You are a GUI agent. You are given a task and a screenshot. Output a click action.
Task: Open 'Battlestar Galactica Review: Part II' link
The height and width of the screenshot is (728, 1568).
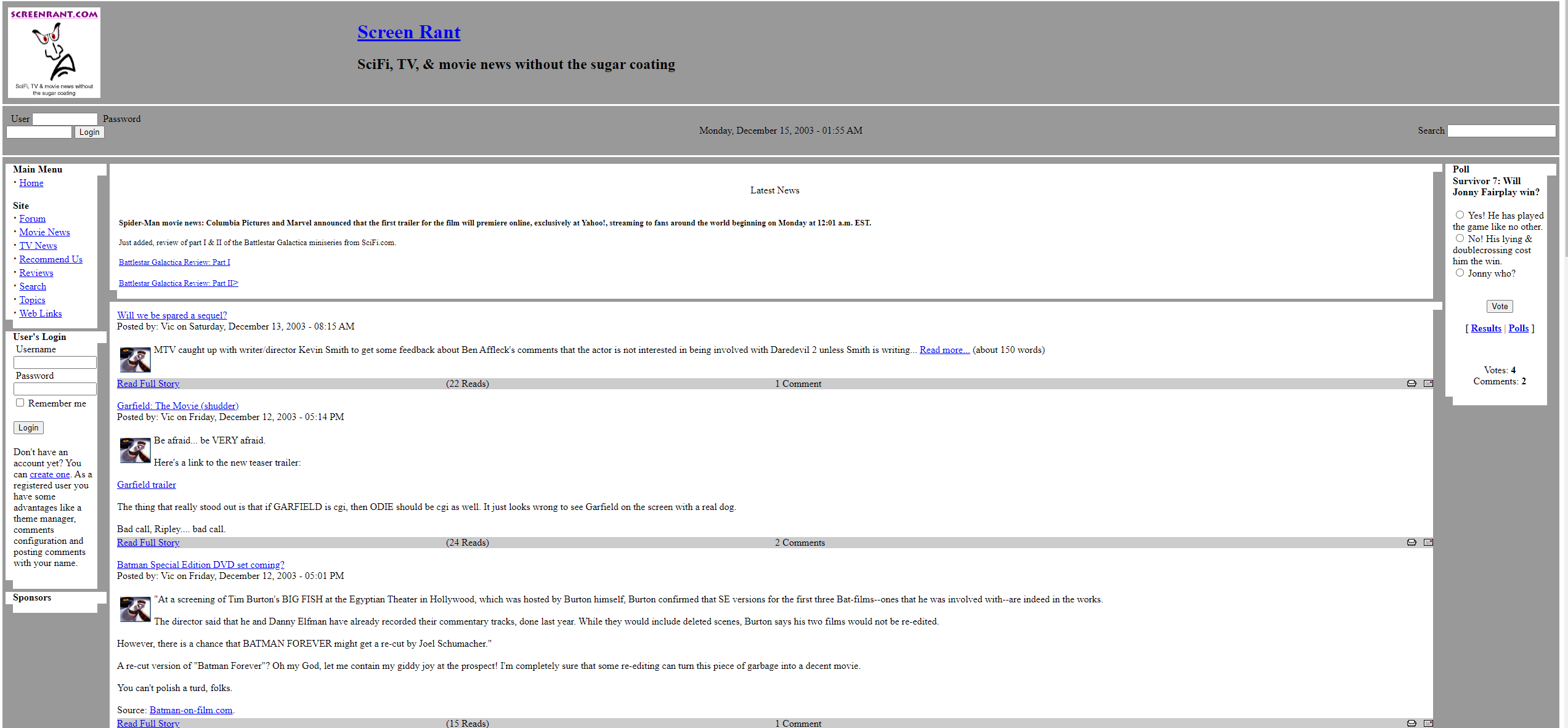[x=179, y=283]
